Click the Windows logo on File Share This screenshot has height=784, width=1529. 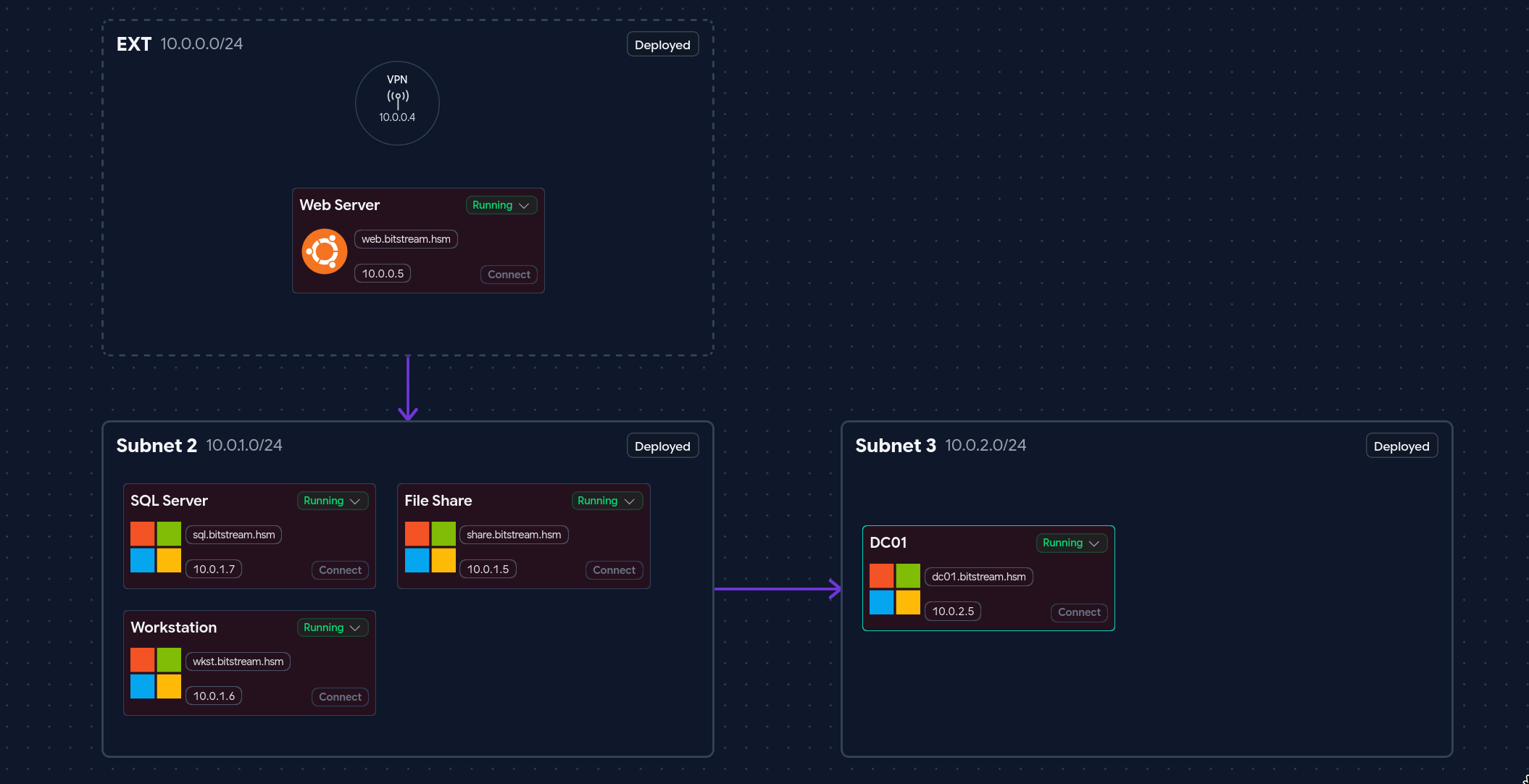click(x=430, y=547)
